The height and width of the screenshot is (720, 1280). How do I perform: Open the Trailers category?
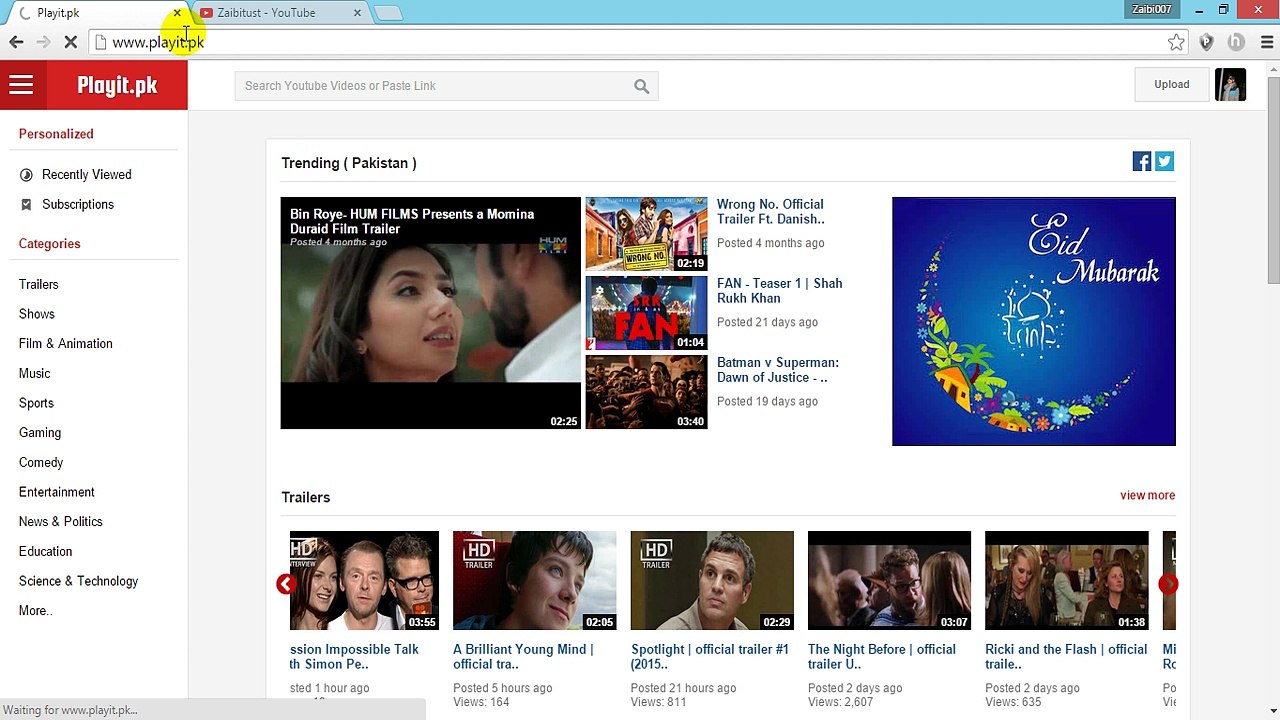pyautogui.click(x=39, y=285)
